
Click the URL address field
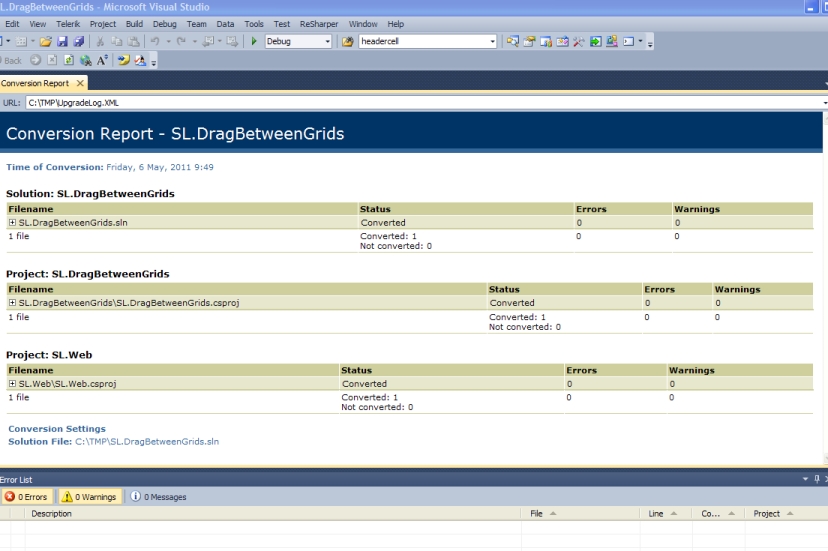425,102
